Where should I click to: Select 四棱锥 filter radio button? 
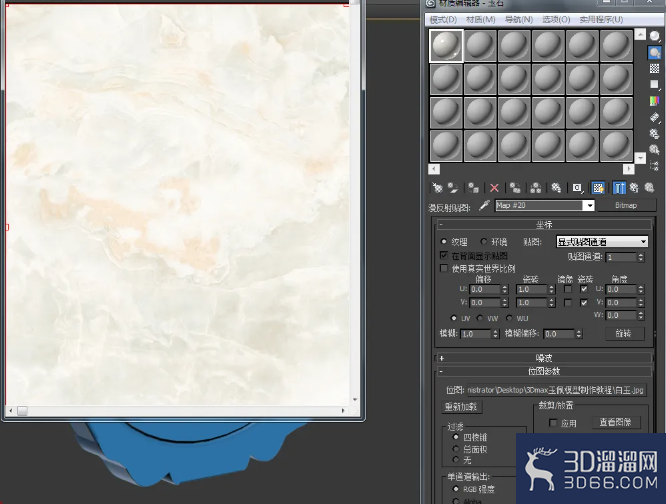tap(456, 437)
